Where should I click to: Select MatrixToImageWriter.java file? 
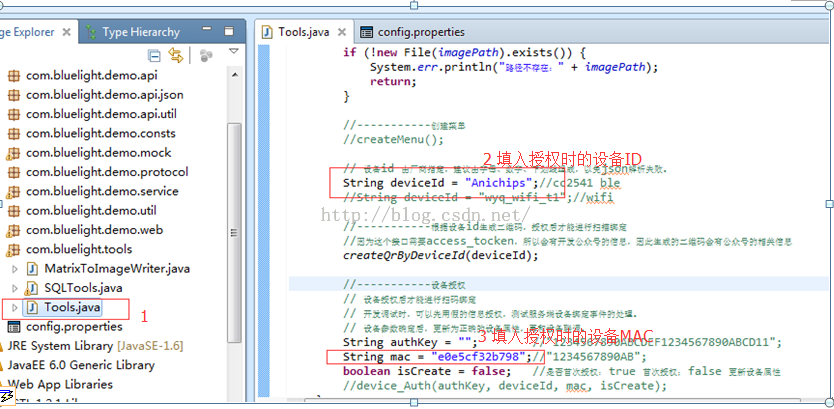[117, 269]
